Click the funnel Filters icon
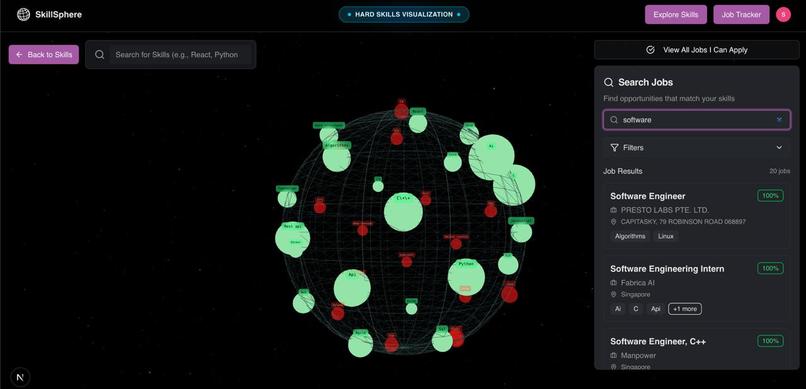The height and width of the screenshot is (389, 806). click(x=614, y=147)
